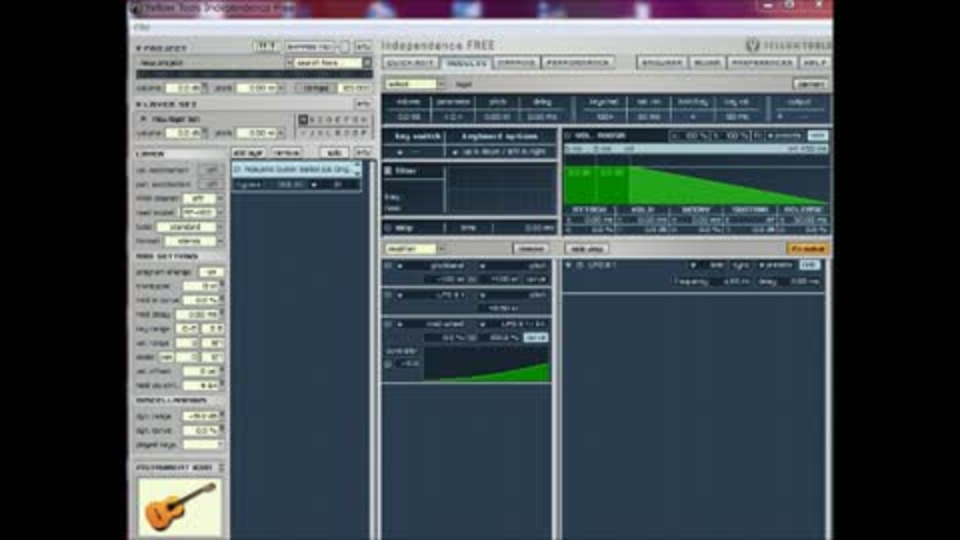
Task: Click the orange button at modifier row's right end
Action: coord(808,249)
